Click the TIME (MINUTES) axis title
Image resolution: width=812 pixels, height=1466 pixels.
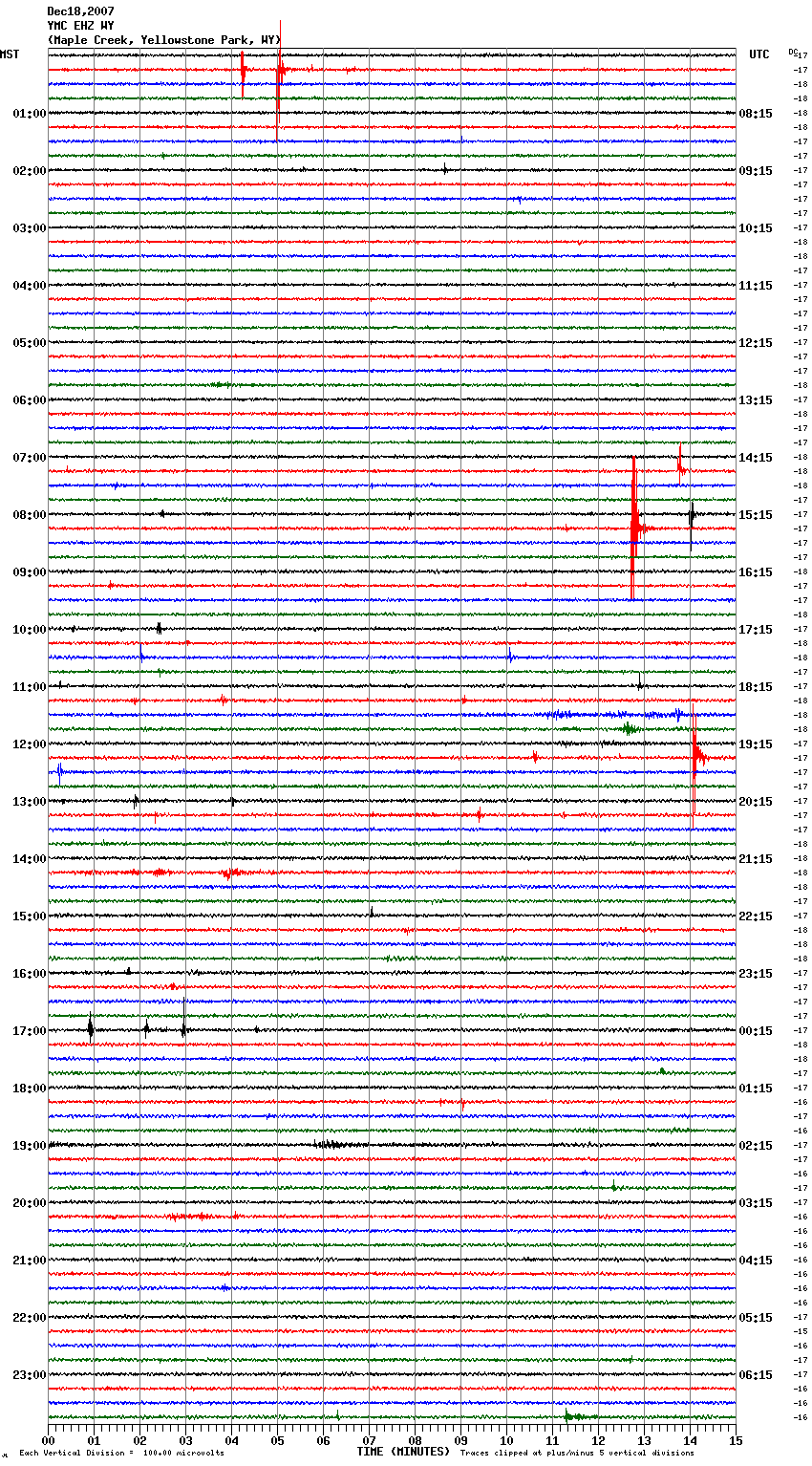click(x=403, y=1452)
